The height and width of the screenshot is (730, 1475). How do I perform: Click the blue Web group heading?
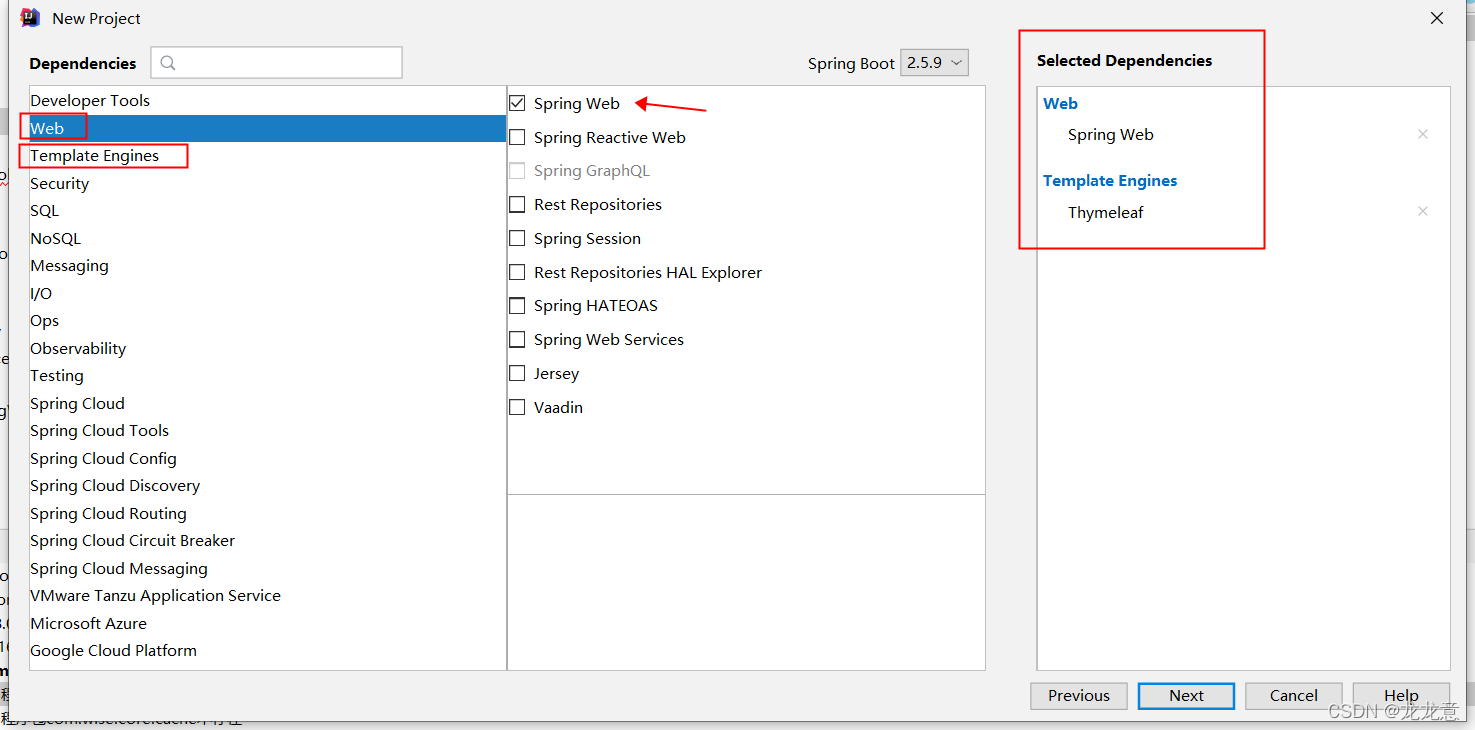1060,103
